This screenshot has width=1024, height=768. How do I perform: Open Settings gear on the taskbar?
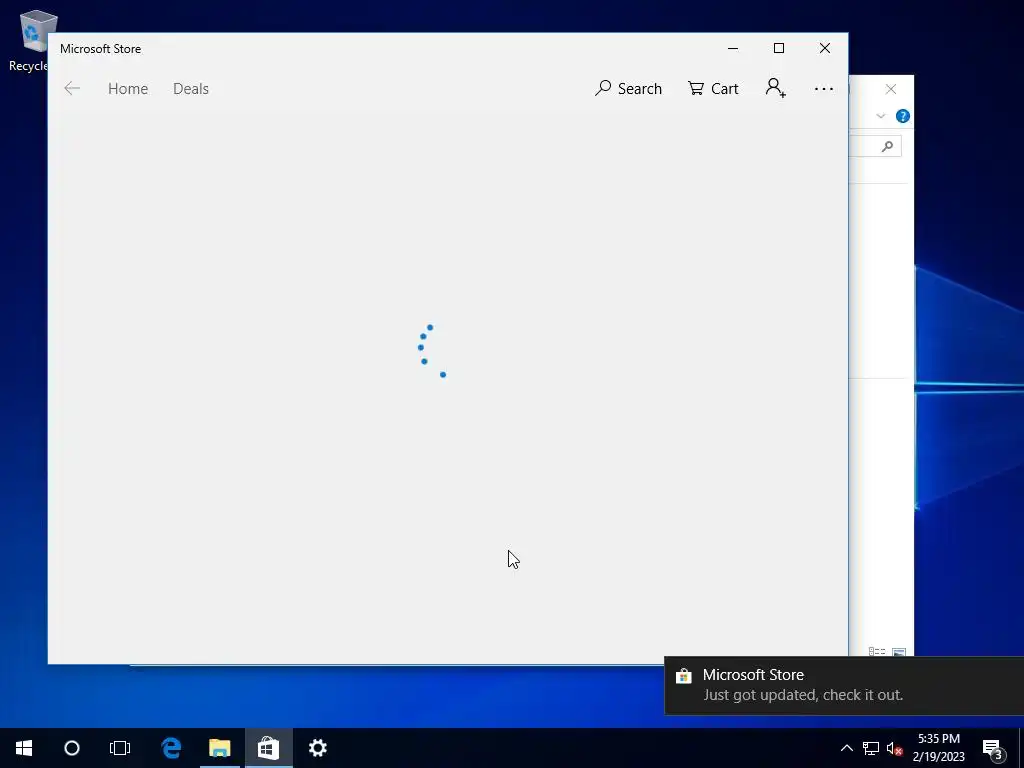(317, 748)
